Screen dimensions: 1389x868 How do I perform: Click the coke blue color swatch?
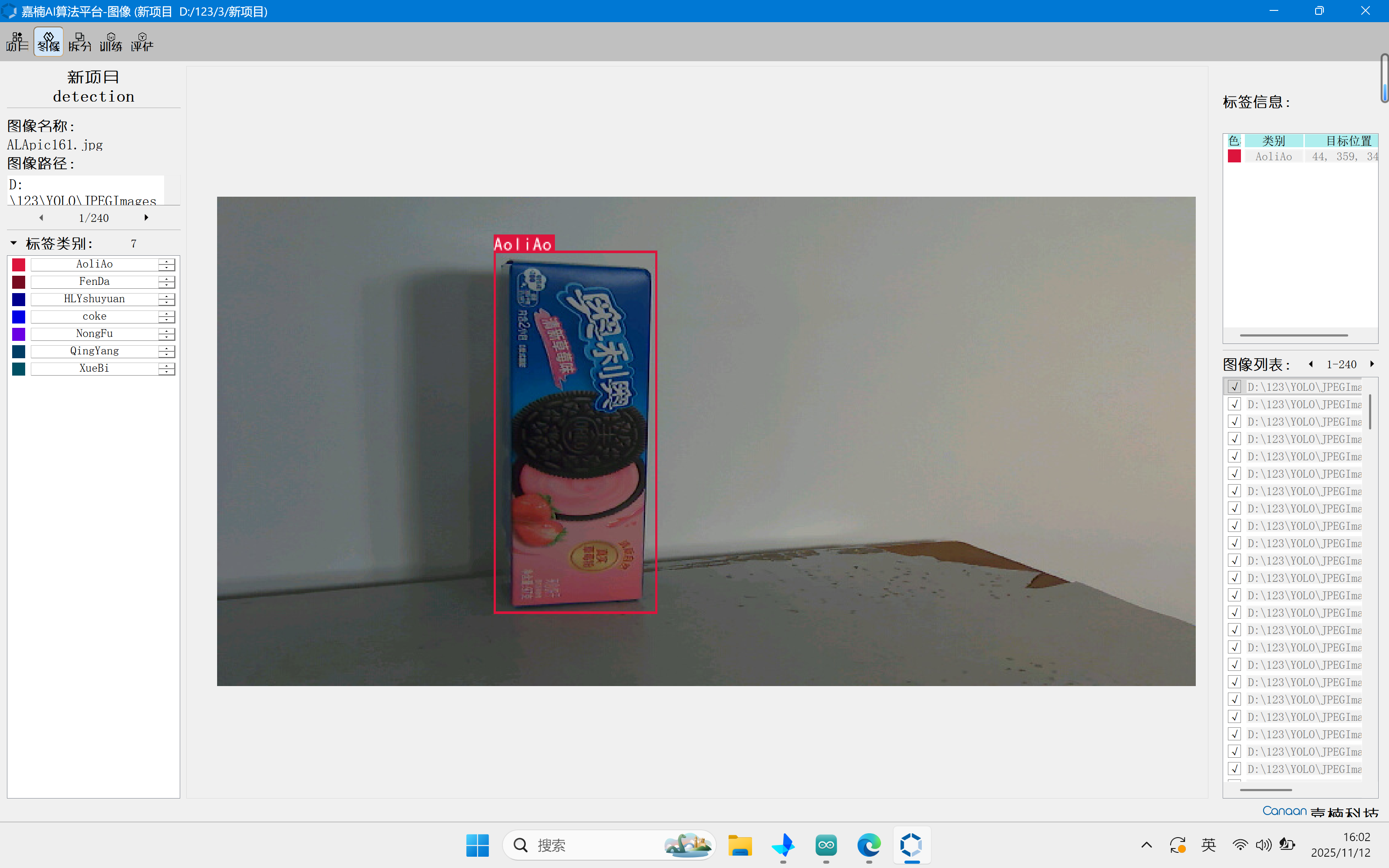pos(18,317)
